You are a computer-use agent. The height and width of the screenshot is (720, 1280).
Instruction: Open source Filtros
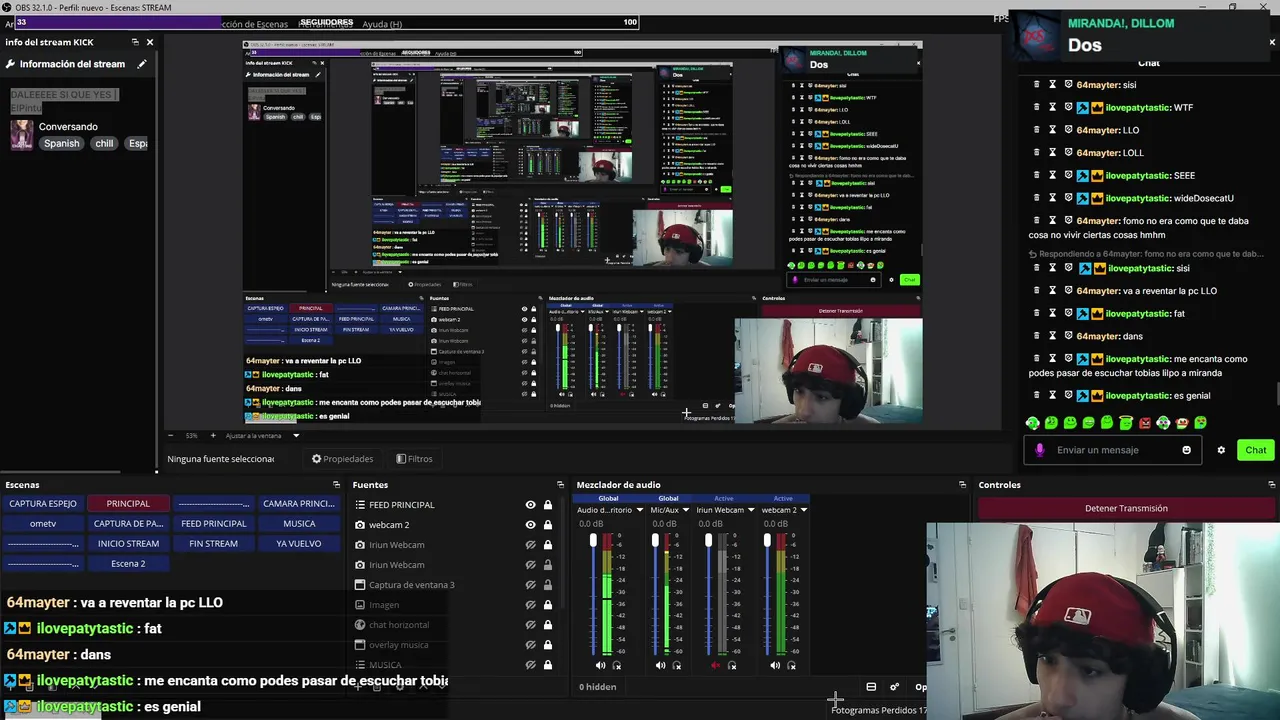[x=414, y=459]
